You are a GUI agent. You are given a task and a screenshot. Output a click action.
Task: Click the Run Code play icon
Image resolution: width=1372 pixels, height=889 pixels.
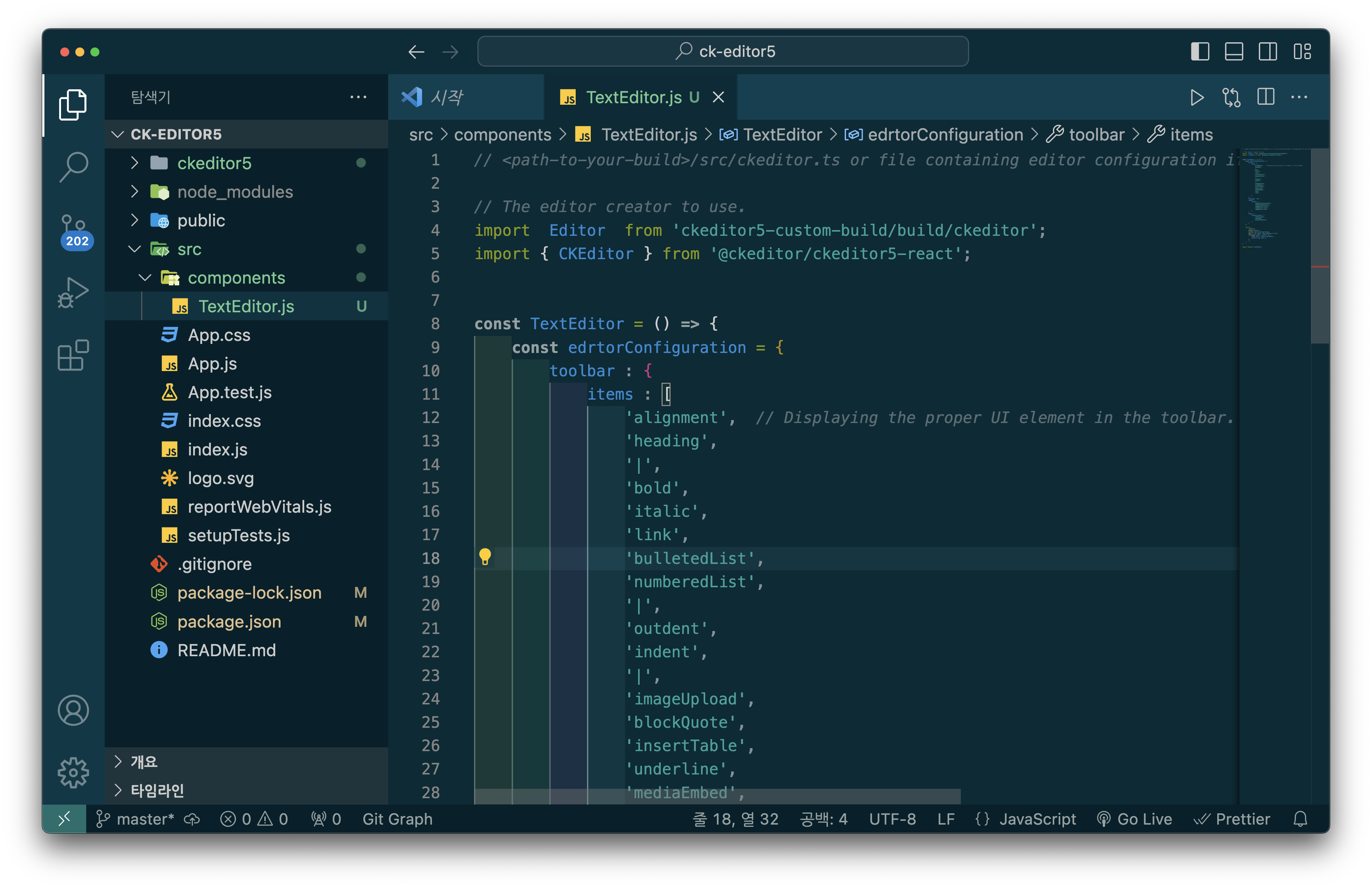pos(1197,98)
